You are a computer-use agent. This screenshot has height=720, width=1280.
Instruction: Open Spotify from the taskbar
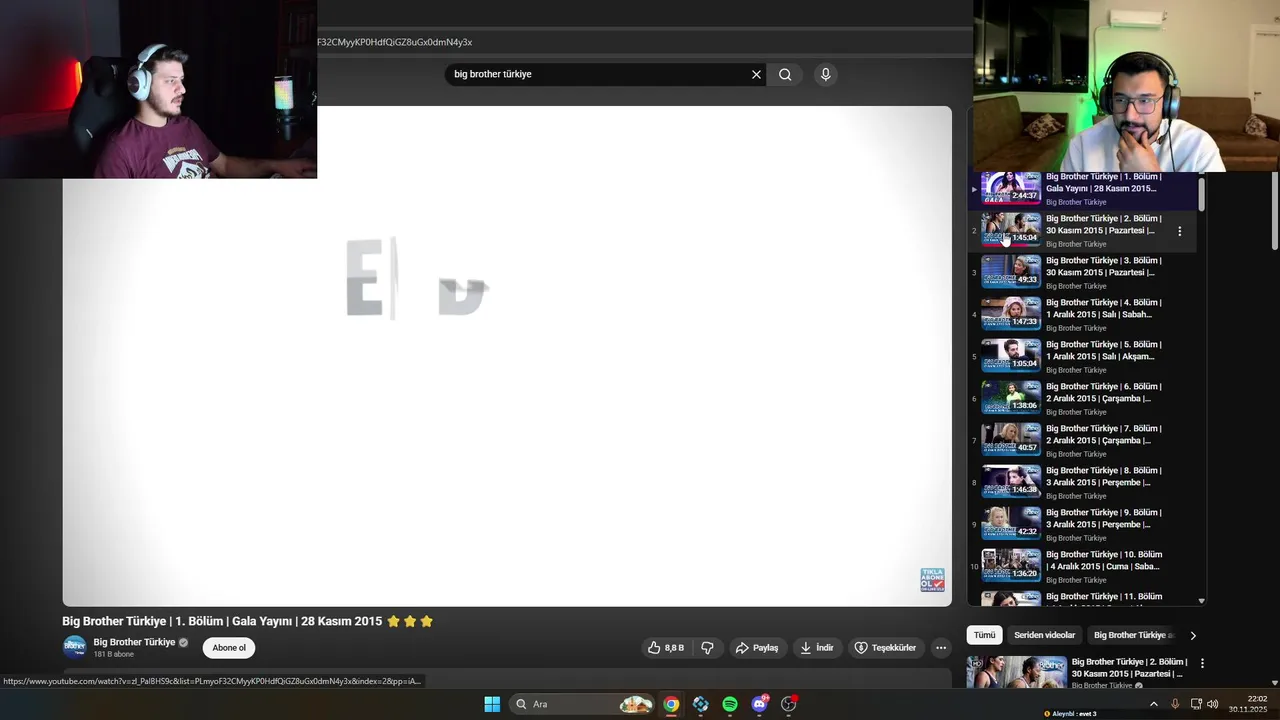pos(730,704)
